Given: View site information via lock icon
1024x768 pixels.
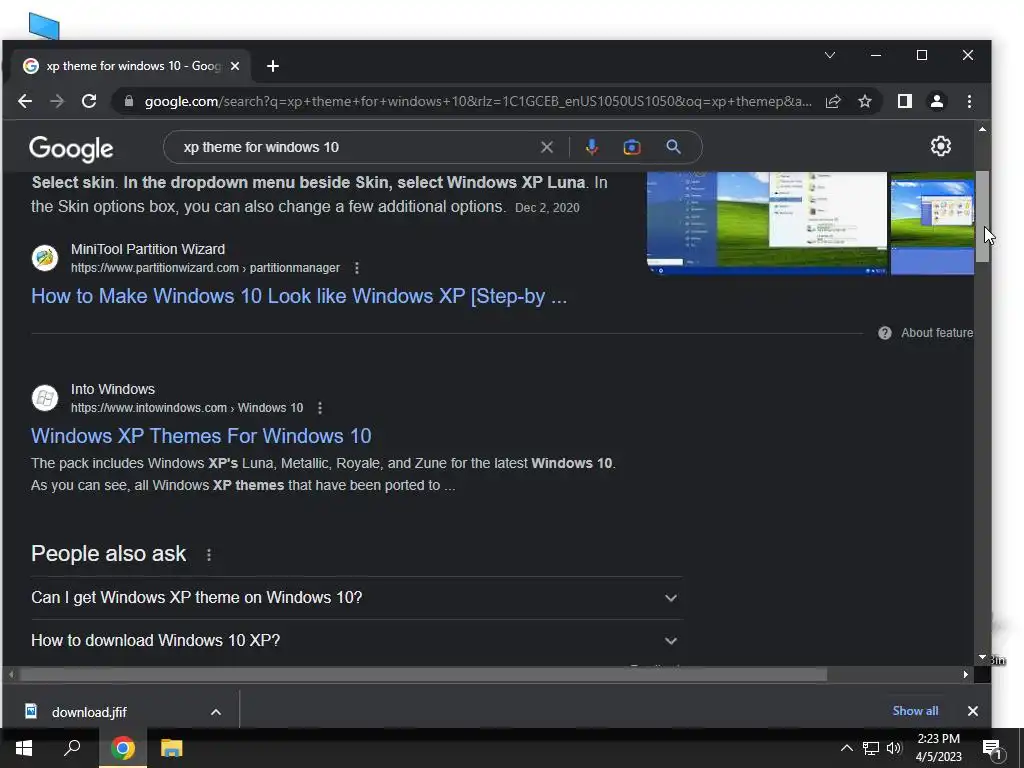Looking at the screenshot, I should (129, 101).
